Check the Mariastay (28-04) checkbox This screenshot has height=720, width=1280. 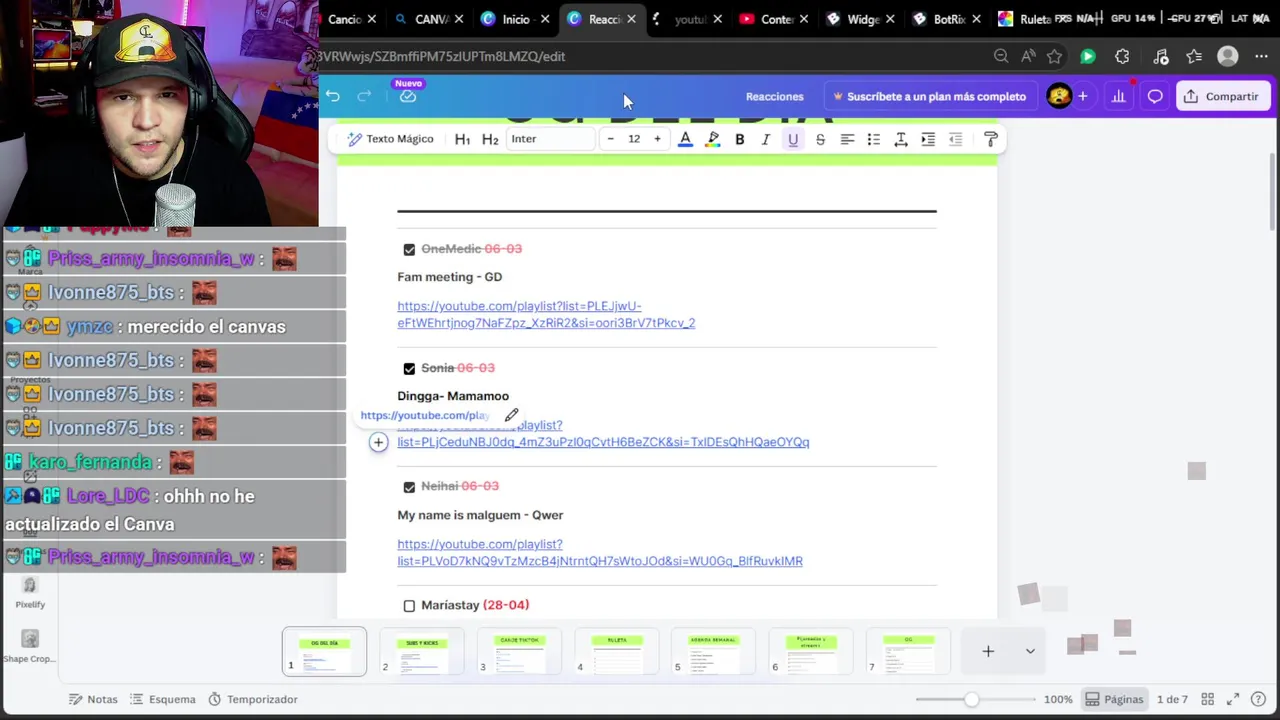(409, 605)
